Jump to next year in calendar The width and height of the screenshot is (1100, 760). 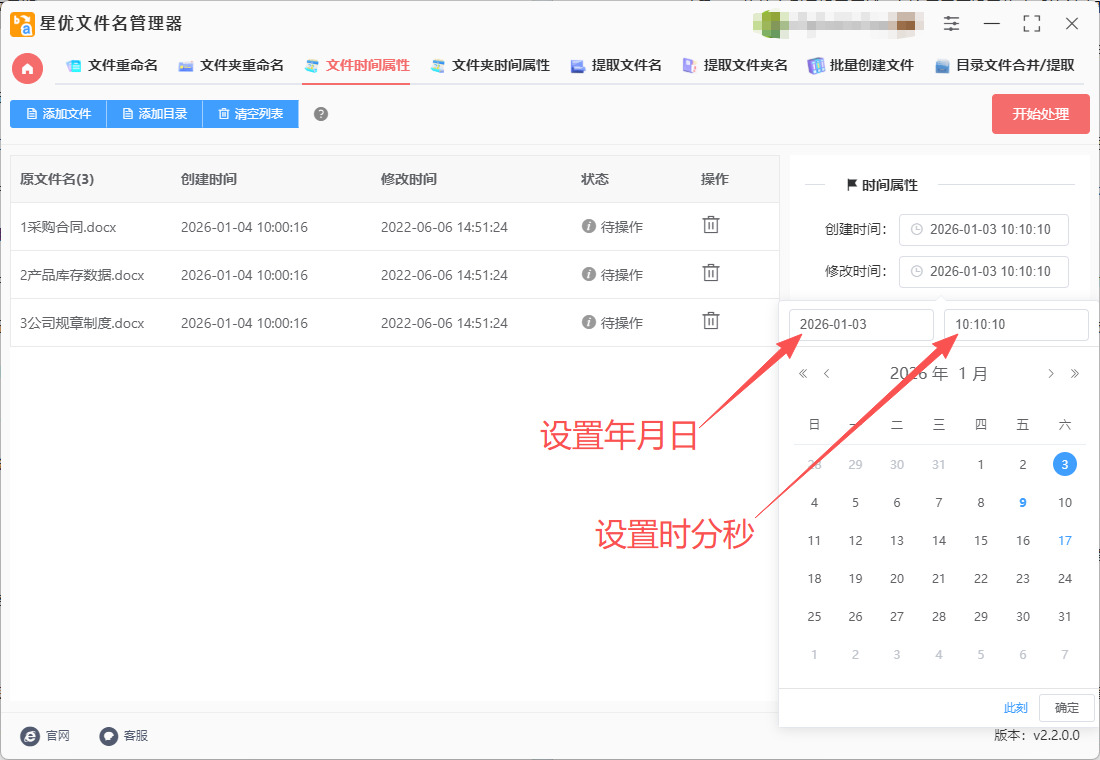tap(1075, 374)
